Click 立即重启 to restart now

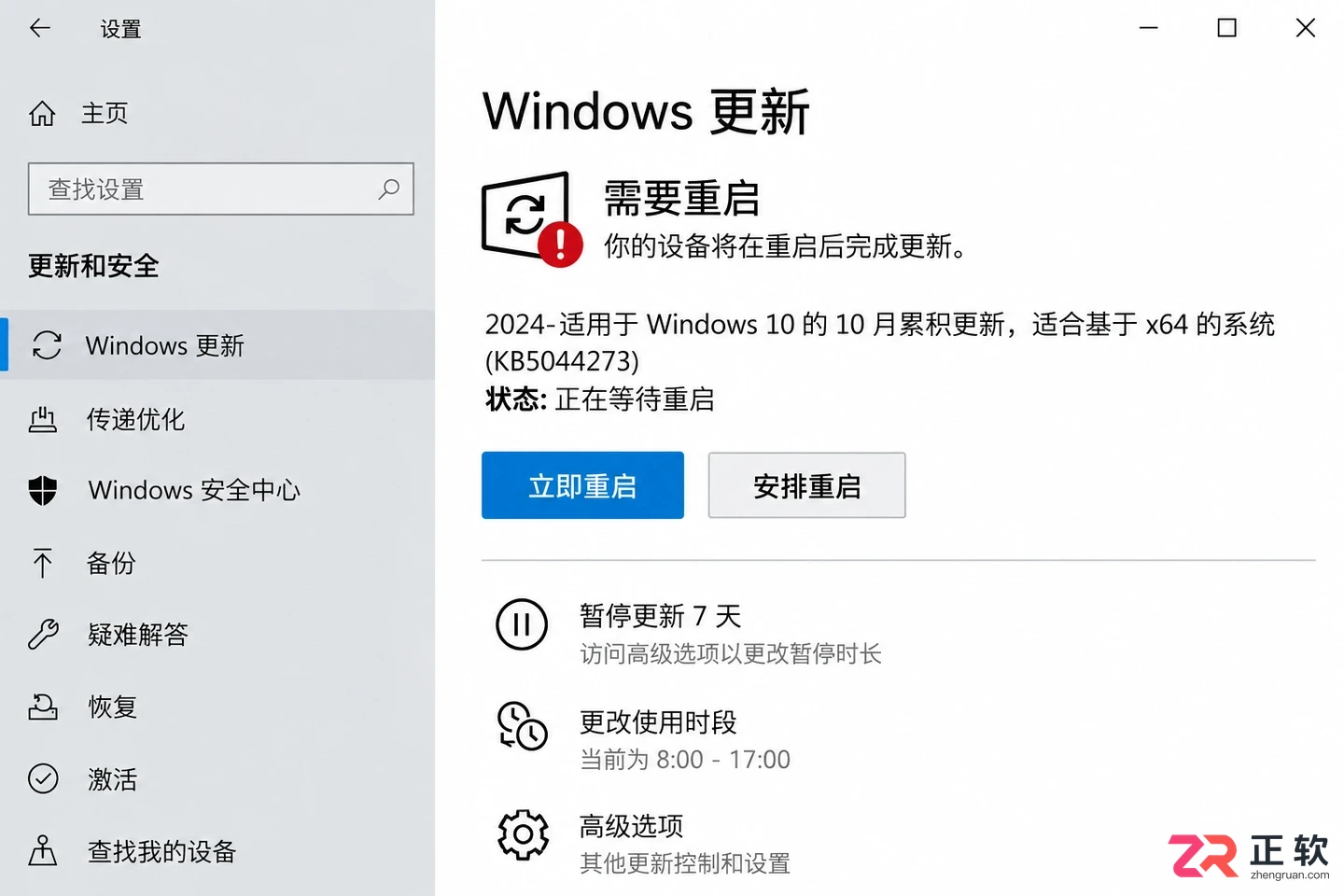pos(582,485)
